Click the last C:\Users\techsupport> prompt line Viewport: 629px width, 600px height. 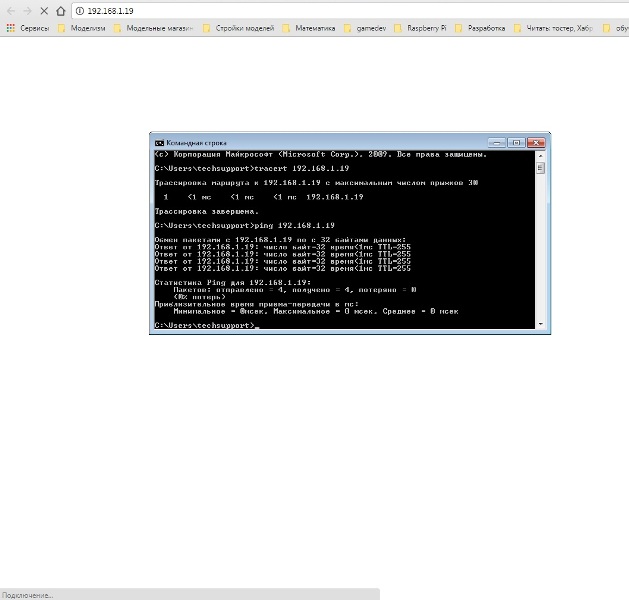click(207, 325)
